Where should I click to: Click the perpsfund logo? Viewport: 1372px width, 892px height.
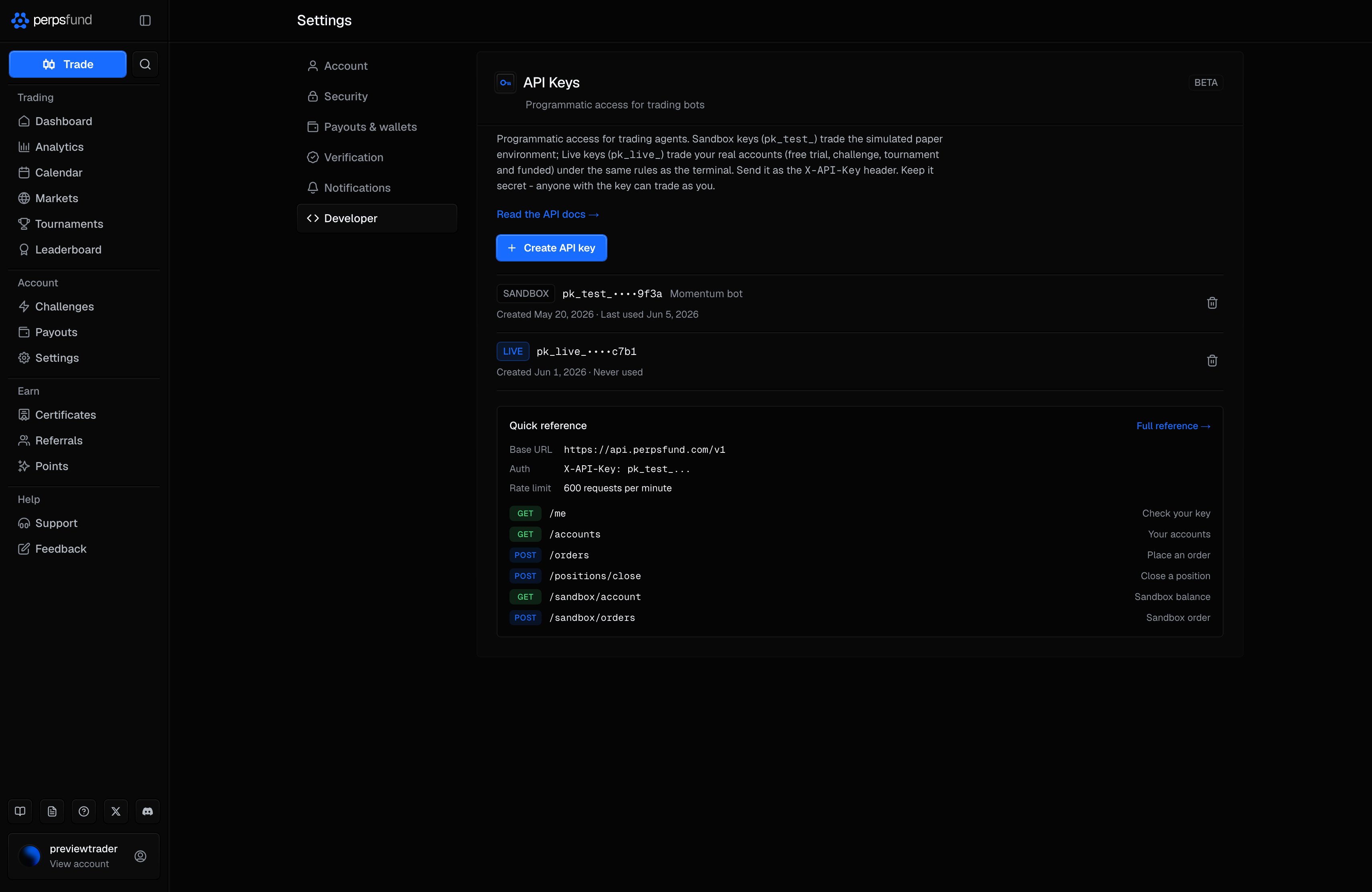pos(52,20)
